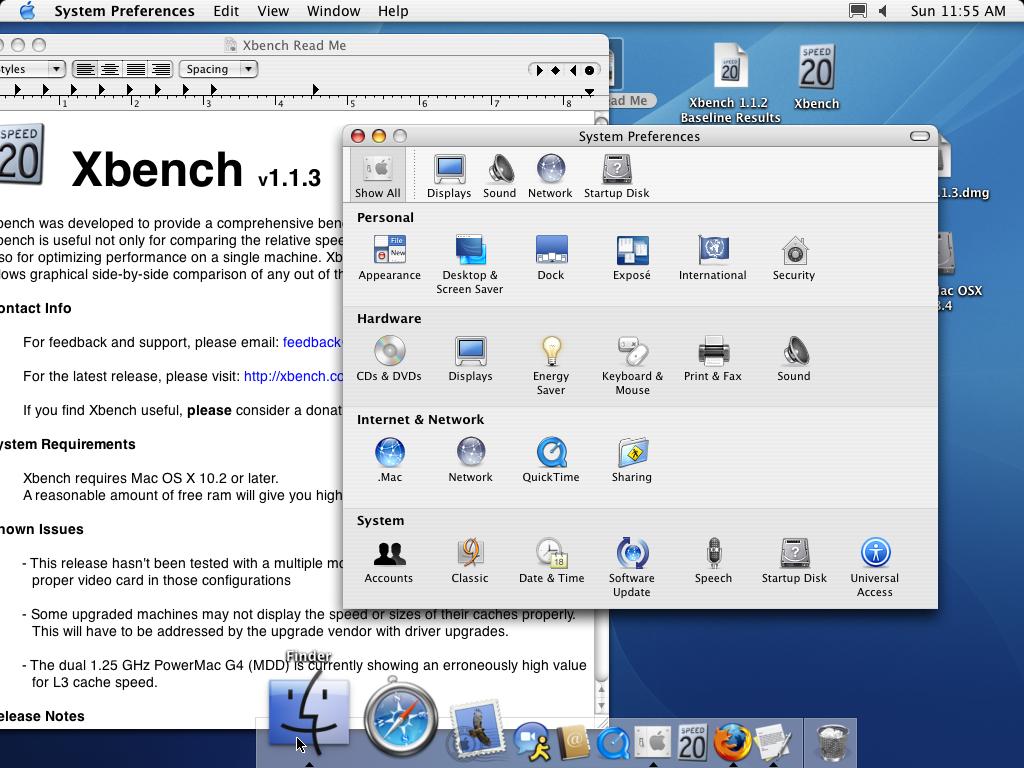Click the scroll up arrow in Read Me window
Image resolution: width=1024 pixels, height=768 pixels.
pyautogui.click(x=601, y=690)
